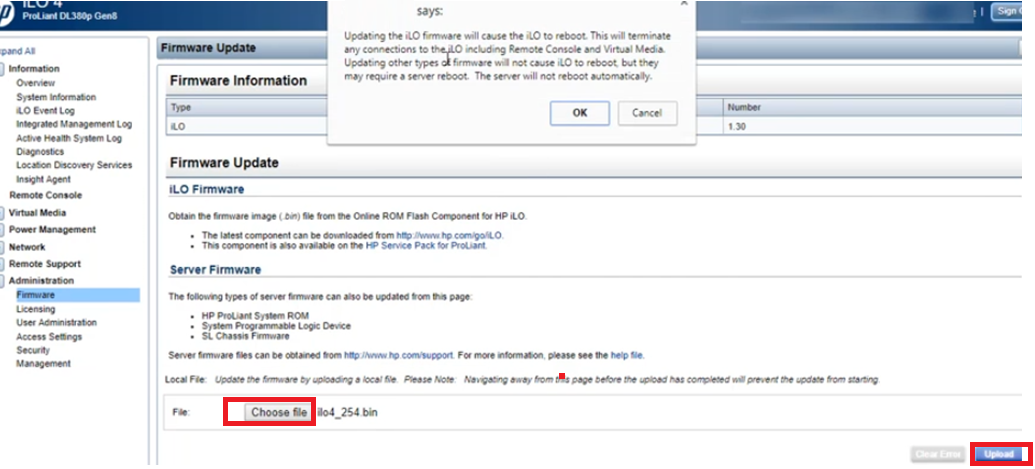Open the iLO Event Log
1035x469 pixels.
(46, 111)
